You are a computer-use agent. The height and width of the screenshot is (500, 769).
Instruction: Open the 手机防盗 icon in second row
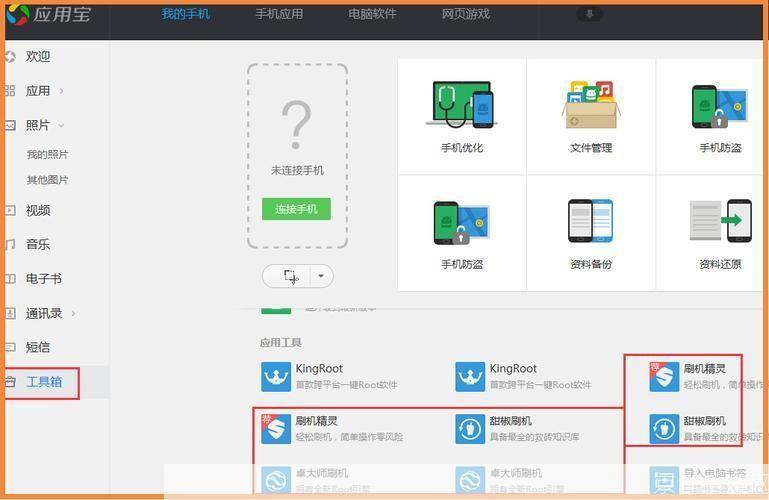pos(461,221)
